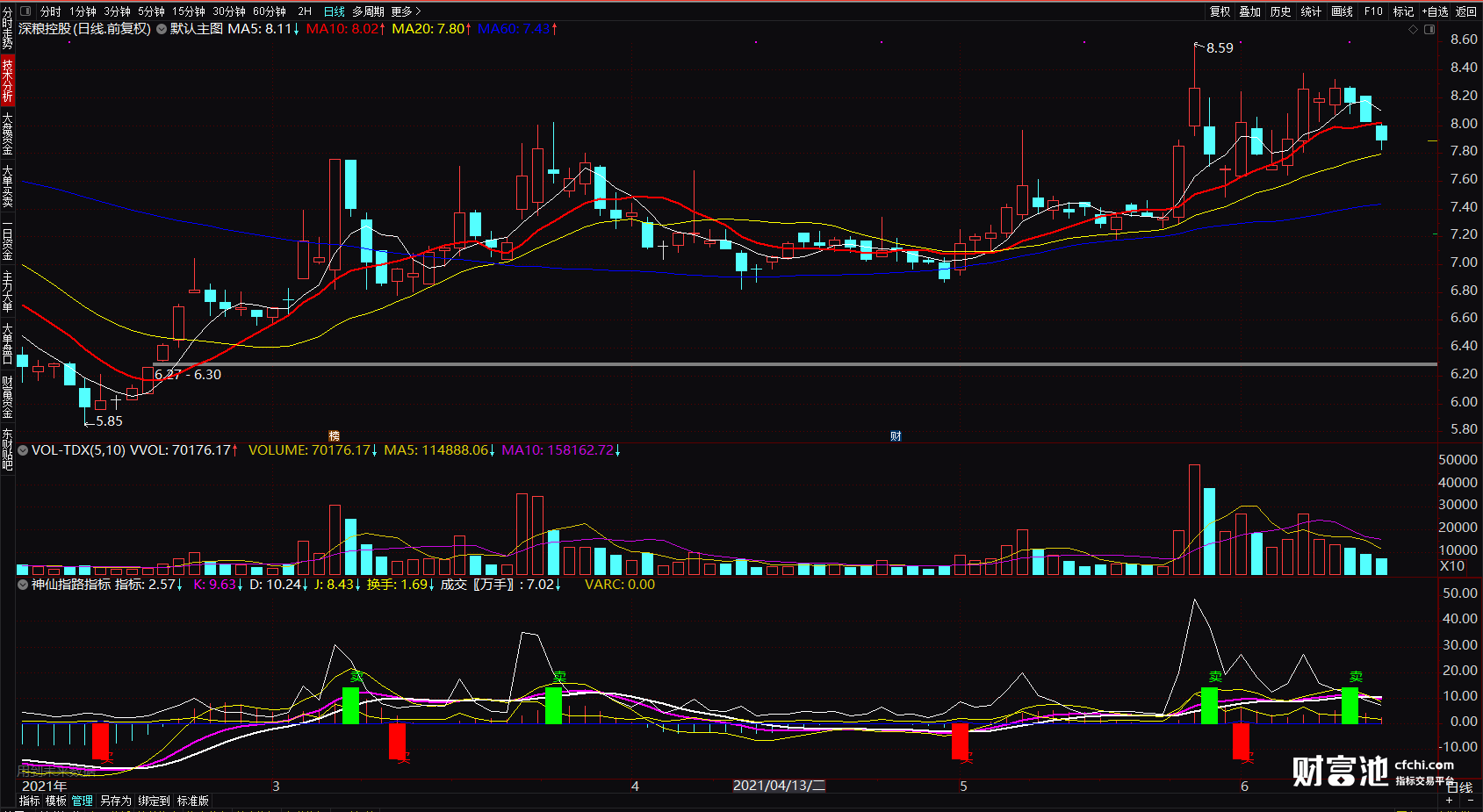Click the 2021/04/13/二 date marker
1483x812 pixels.
[x=779, y=786]
